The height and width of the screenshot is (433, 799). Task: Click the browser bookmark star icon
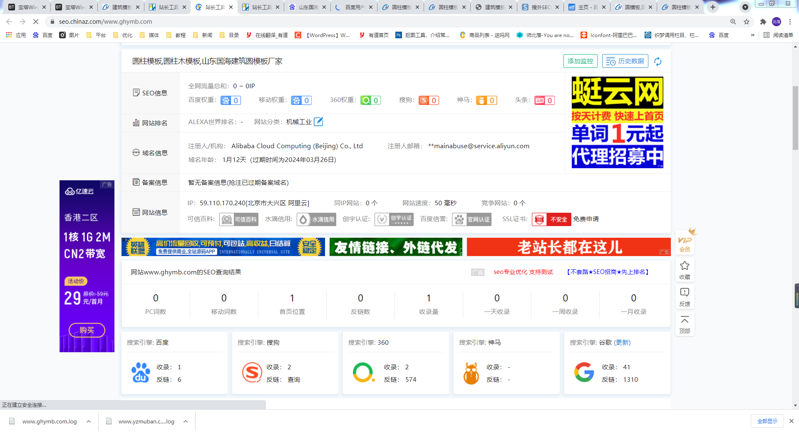746,21
